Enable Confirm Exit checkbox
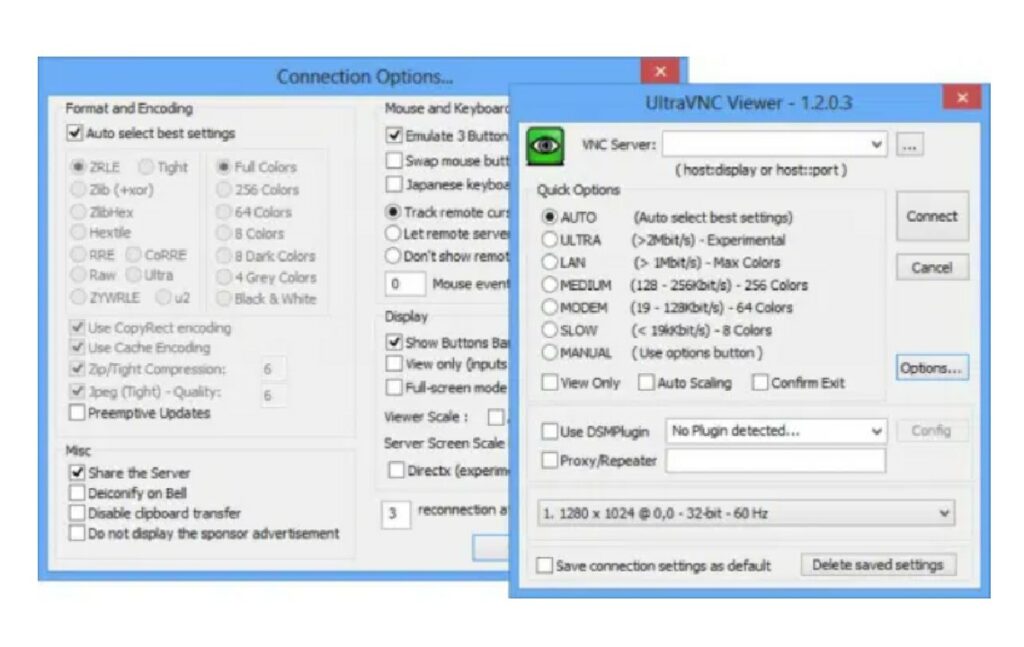Screen dimensions: 1024x647 tap(760, 383)
